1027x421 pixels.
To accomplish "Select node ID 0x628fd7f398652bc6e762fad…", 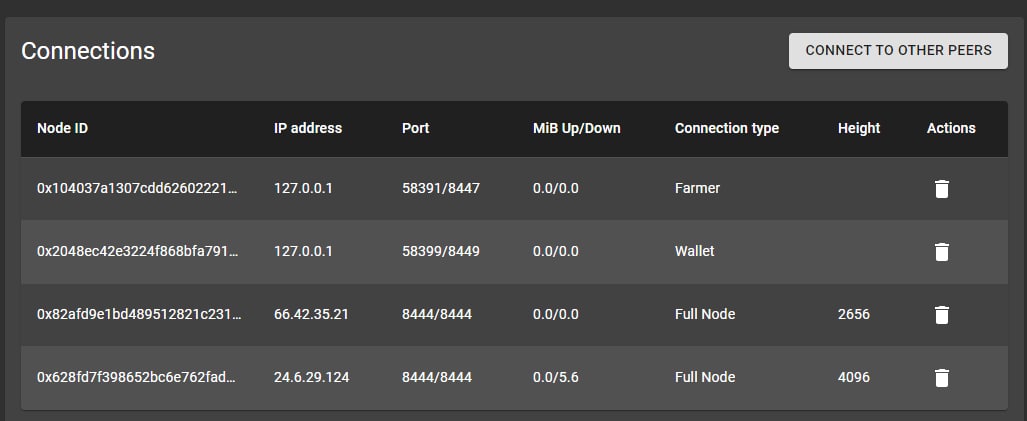I will click(x=136, y=377).
